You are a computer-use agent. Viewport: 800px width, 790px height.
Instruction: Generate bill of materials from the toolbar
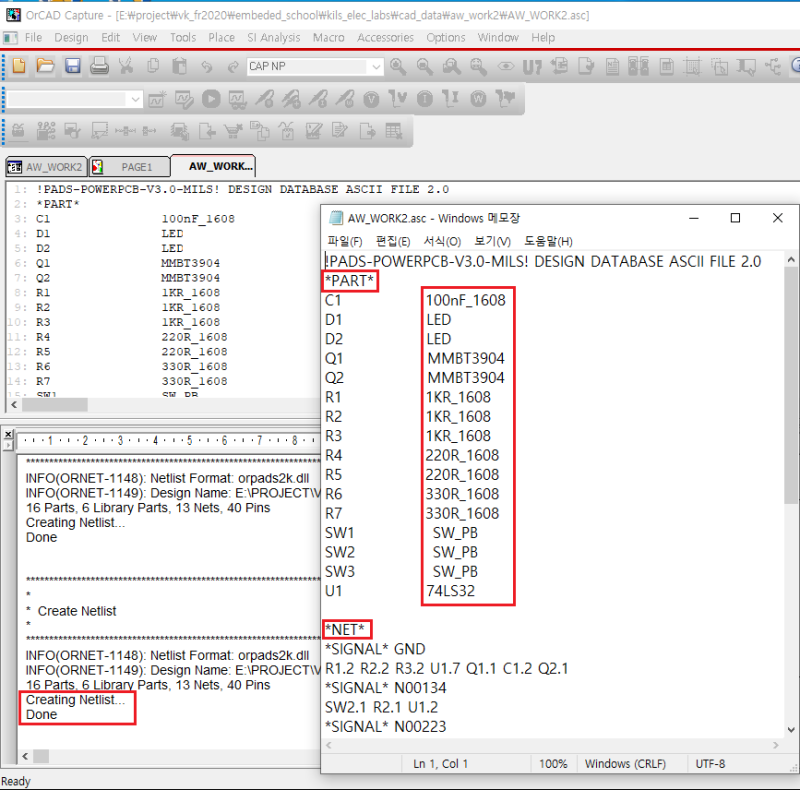click(x=665, y=66)
